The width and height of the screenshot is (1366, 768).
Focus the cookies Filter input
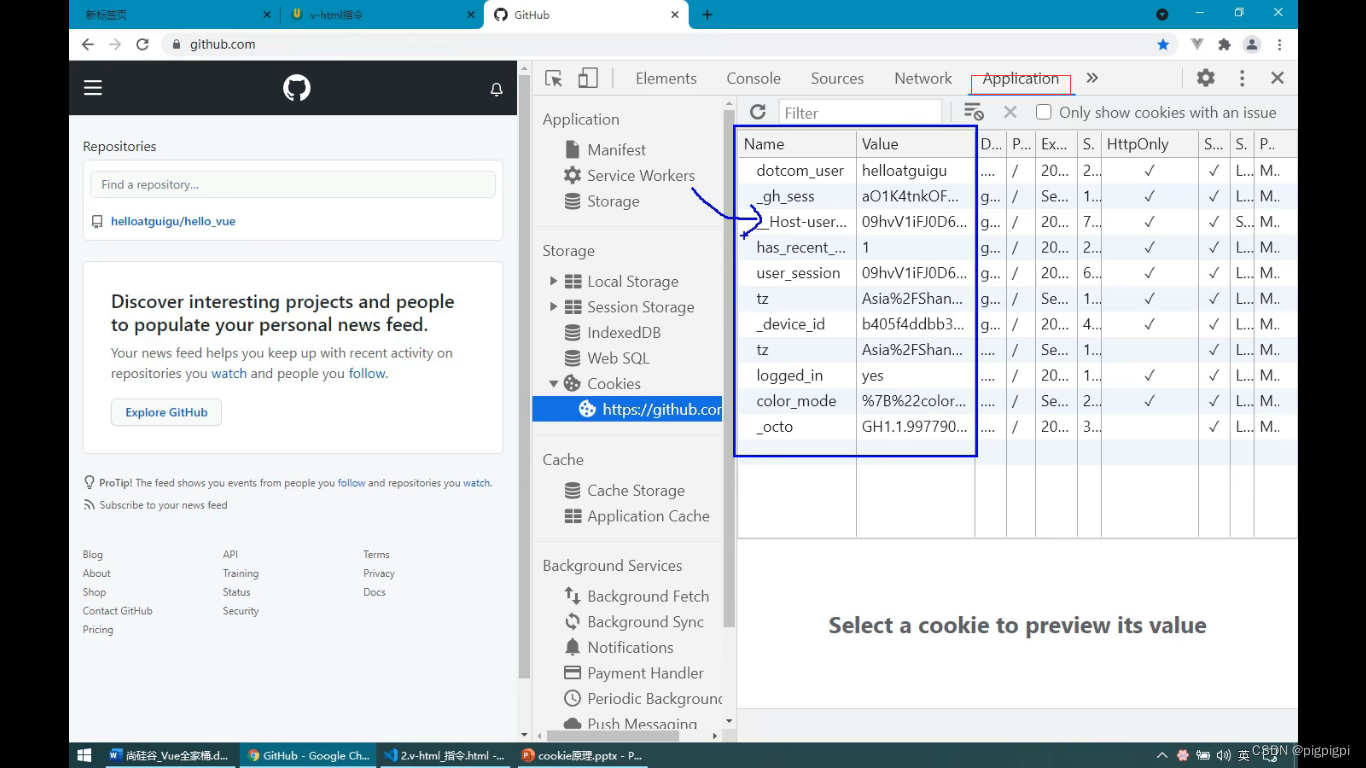(861, 112)
